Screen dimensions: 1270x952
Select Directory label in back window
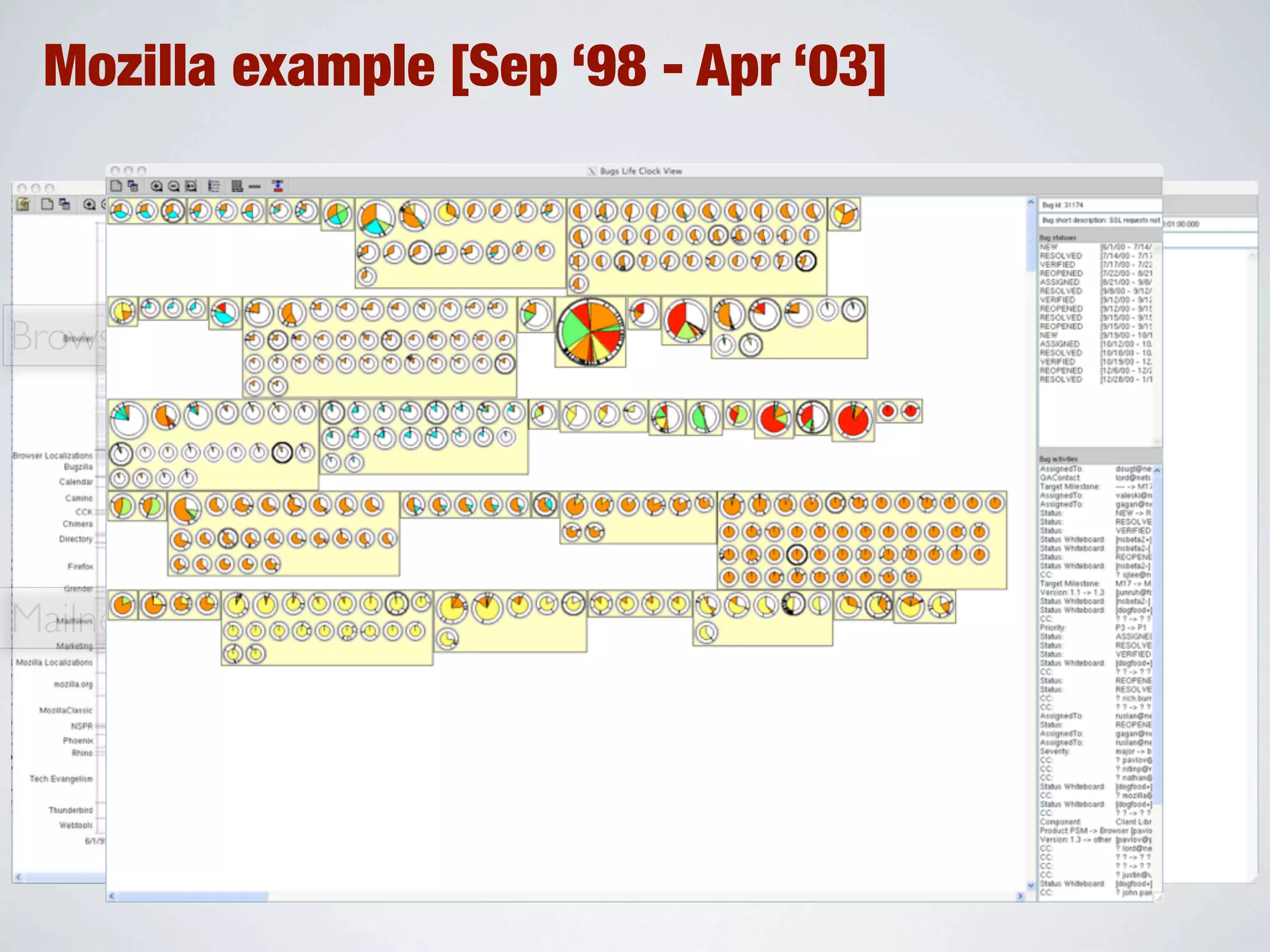[x=76, y=539]
